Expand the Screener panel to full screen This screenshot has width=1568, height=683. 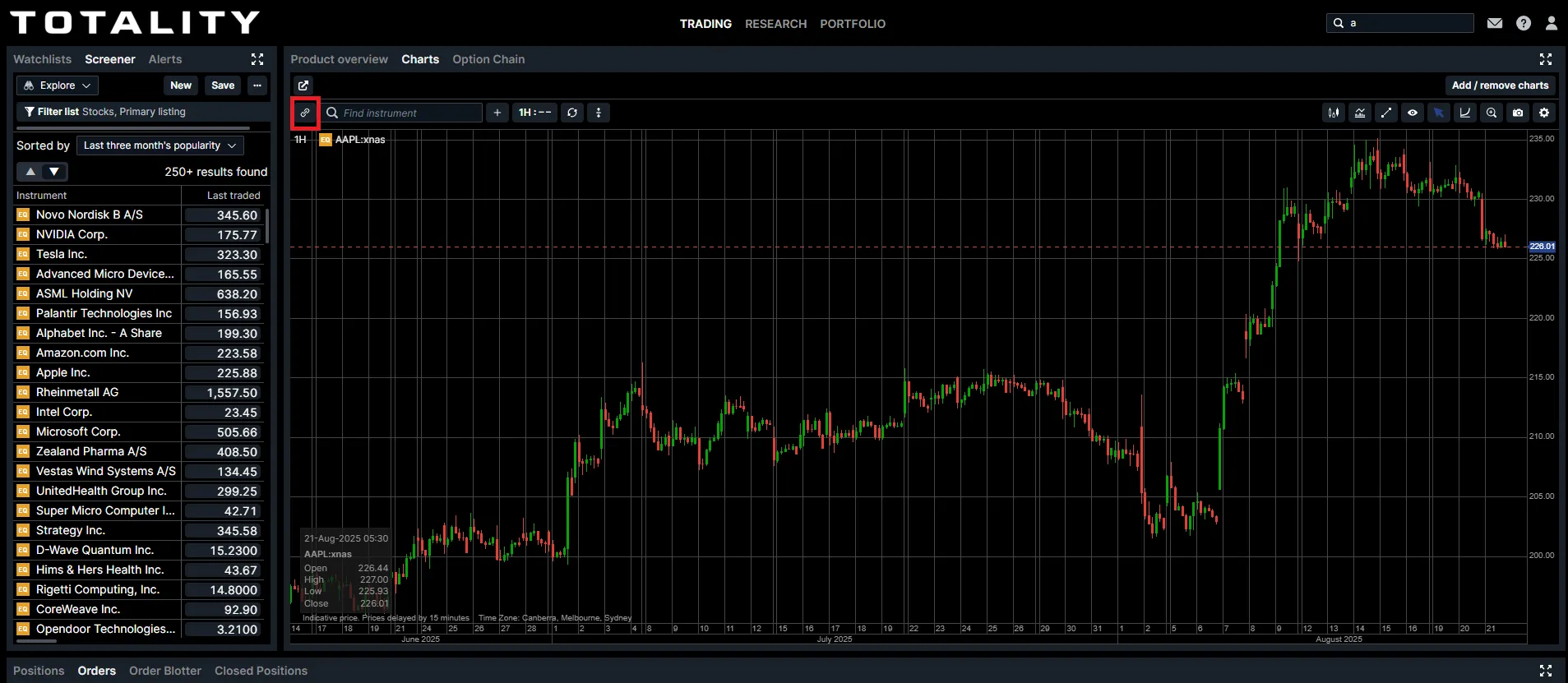[x=257, y=59]
